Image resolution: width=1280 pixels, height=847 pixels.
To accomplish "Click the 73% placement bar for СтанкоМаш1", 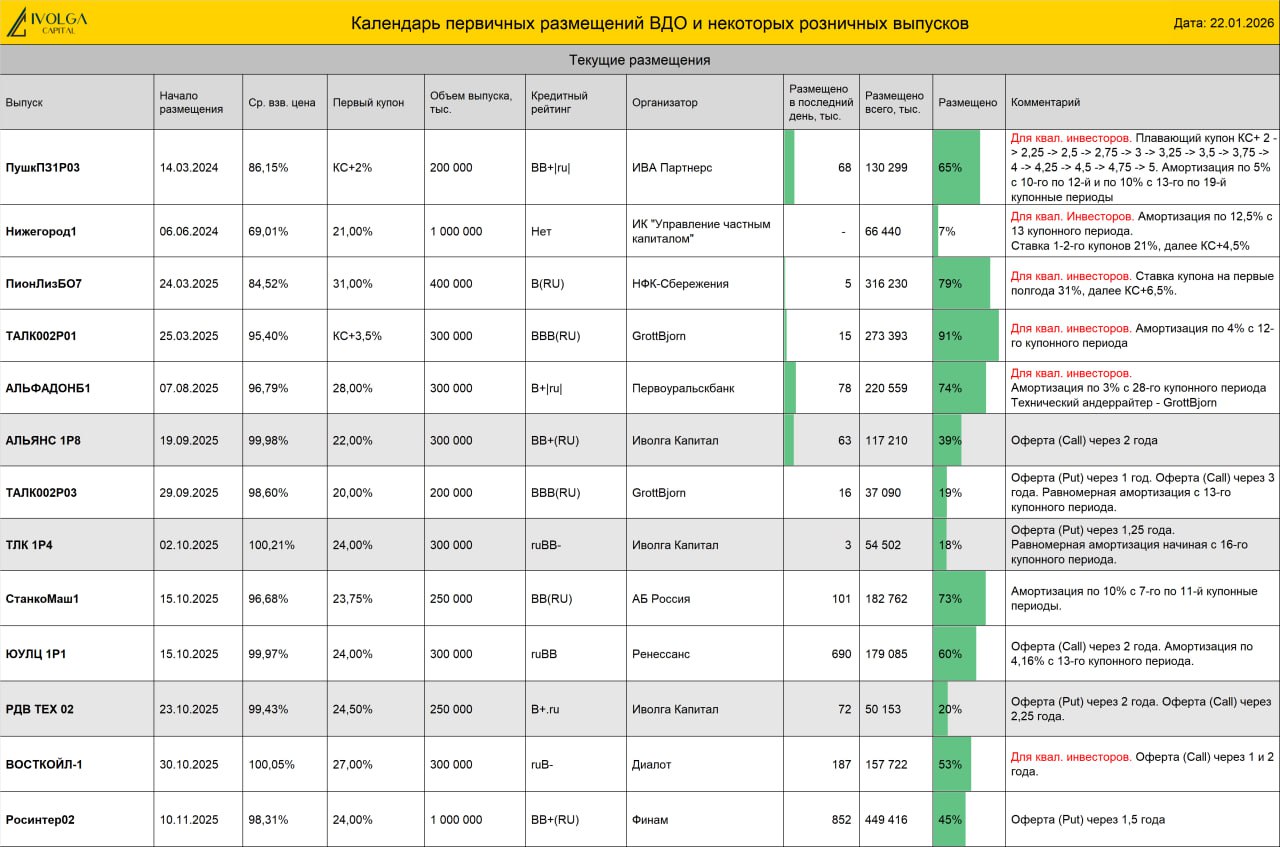I will [x=960, y=599].
